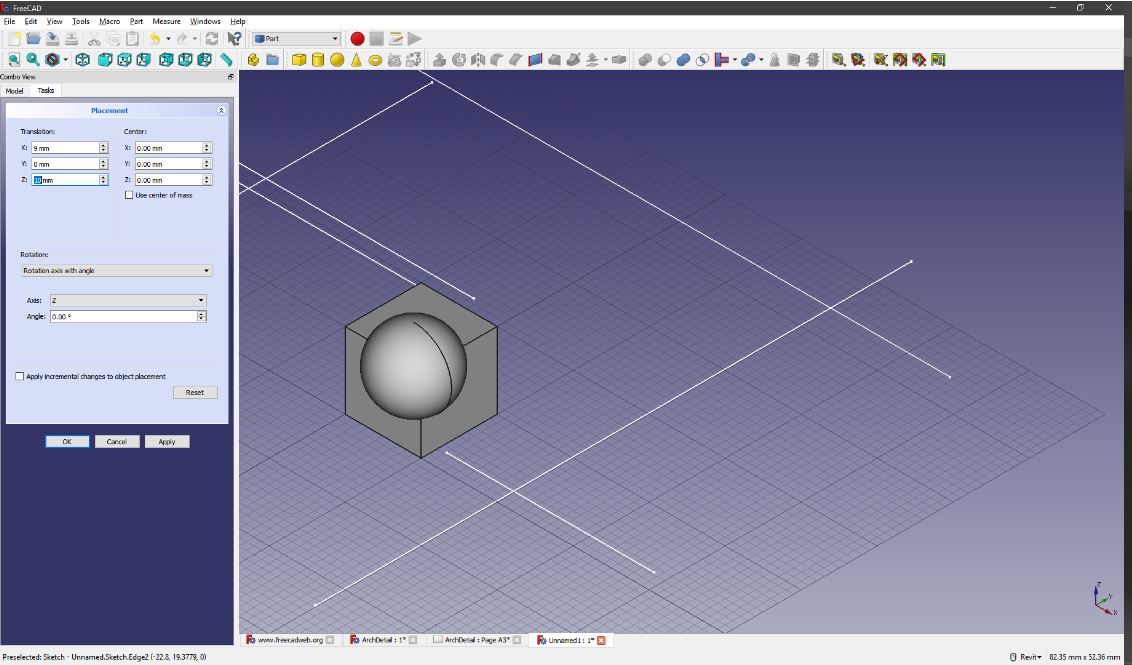Click the Undo arrow icon
Screen dimensions: 1132x665
154,39
